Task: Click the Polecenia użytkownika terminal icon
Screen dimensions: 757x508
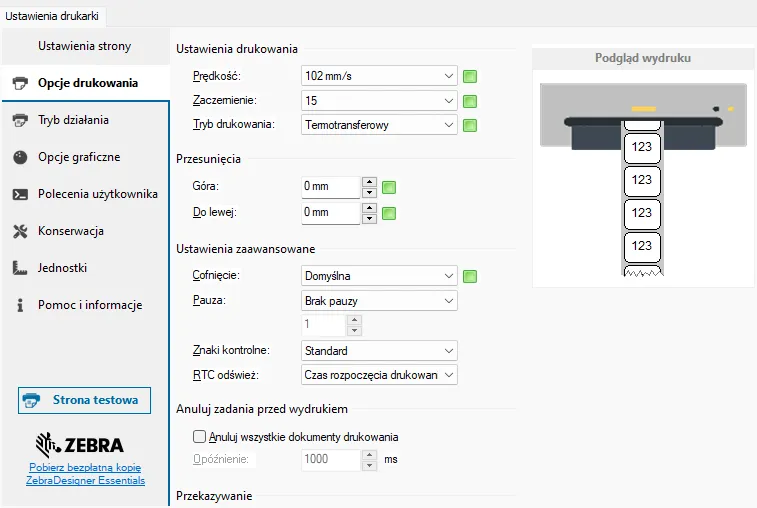Action: tap(19, 194)
